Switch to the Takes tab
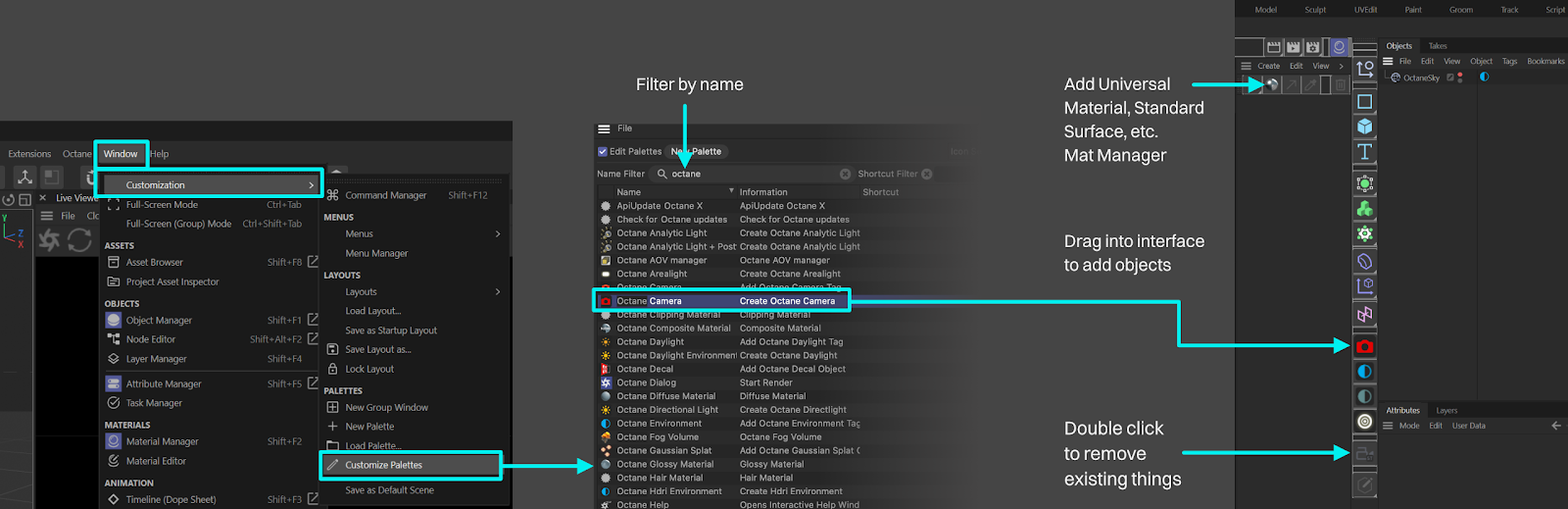 tap(1437, 46)
